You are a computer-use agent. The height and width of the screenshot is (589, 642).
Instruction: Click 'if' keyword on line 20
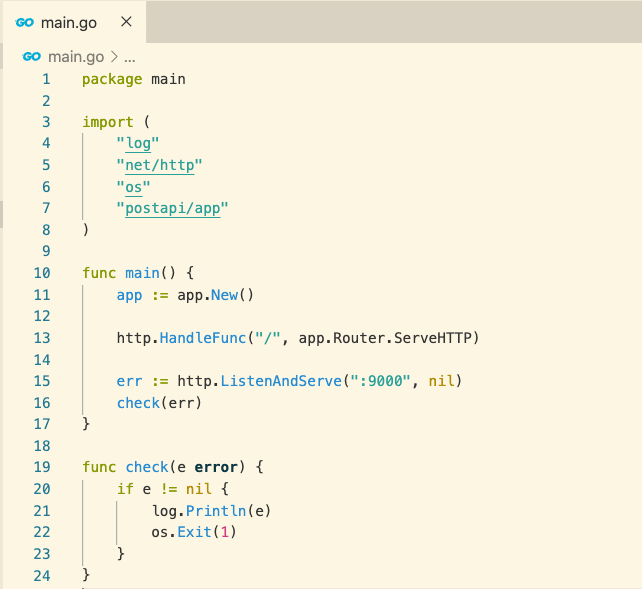point(125,489)
